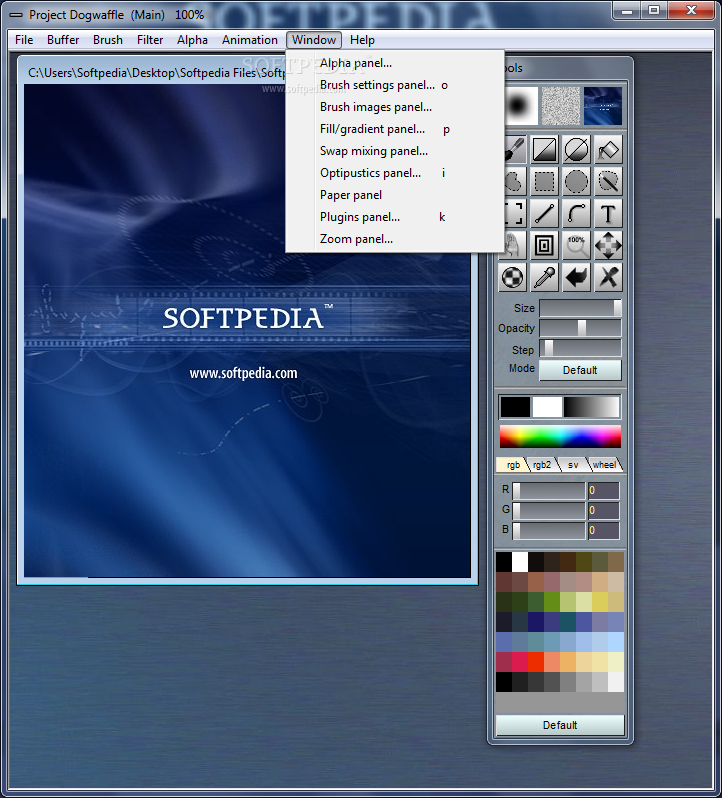Click the brush Size slider
This screenshot has width=722, height=798.
pos(580,308)
